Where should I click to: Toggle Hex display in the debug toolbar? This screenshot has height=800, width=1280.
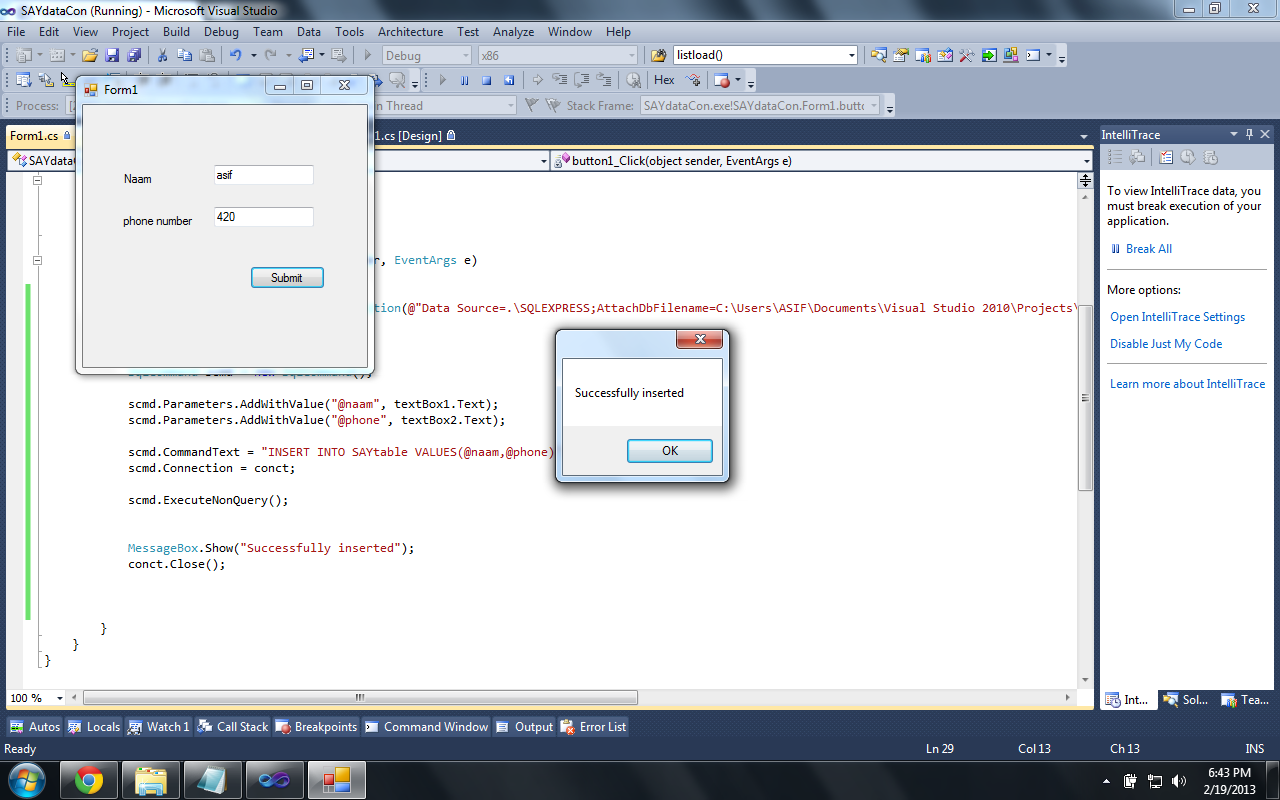(x=664, y=80)
